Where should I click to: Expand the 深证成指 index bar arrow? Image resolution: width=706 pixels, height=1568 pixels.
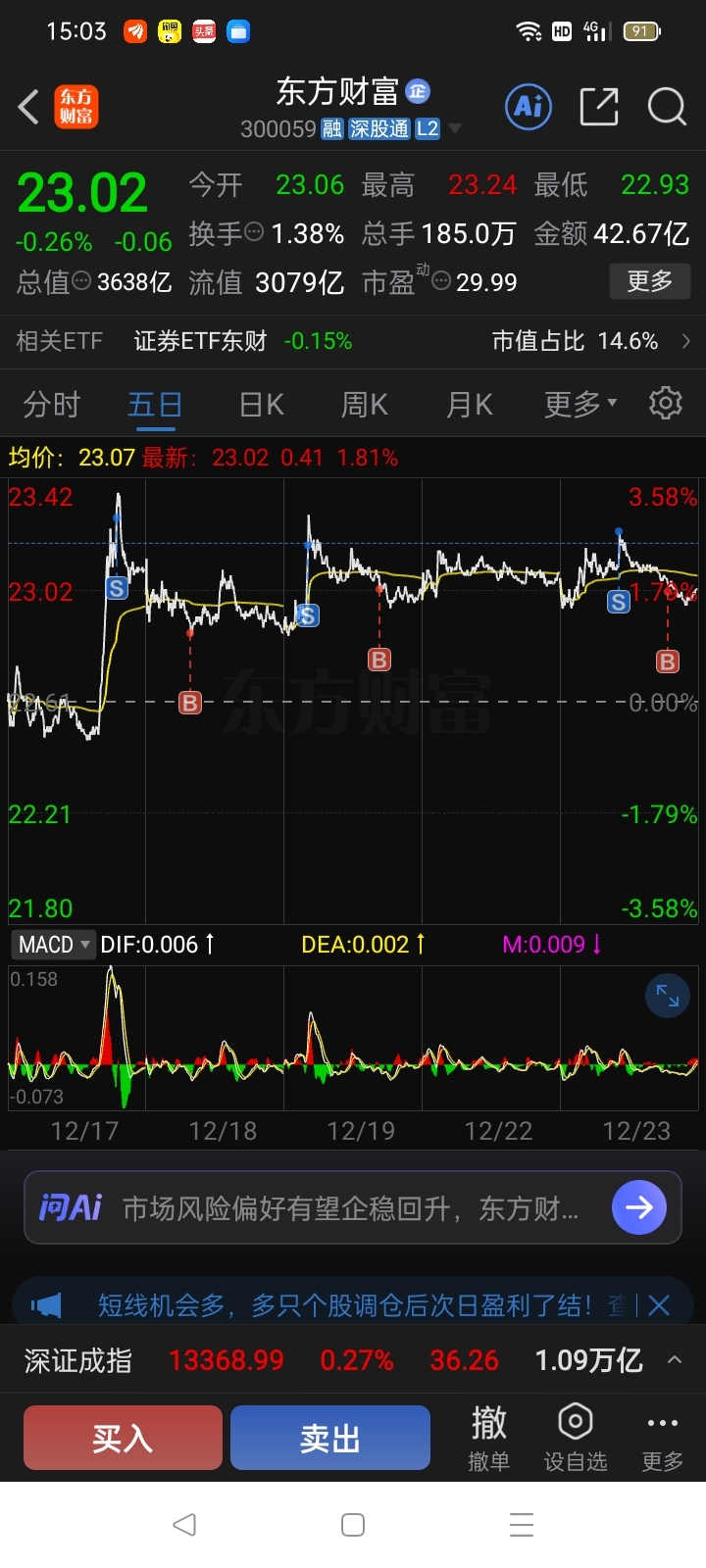pyautogui.click(x=675, y=1359)
